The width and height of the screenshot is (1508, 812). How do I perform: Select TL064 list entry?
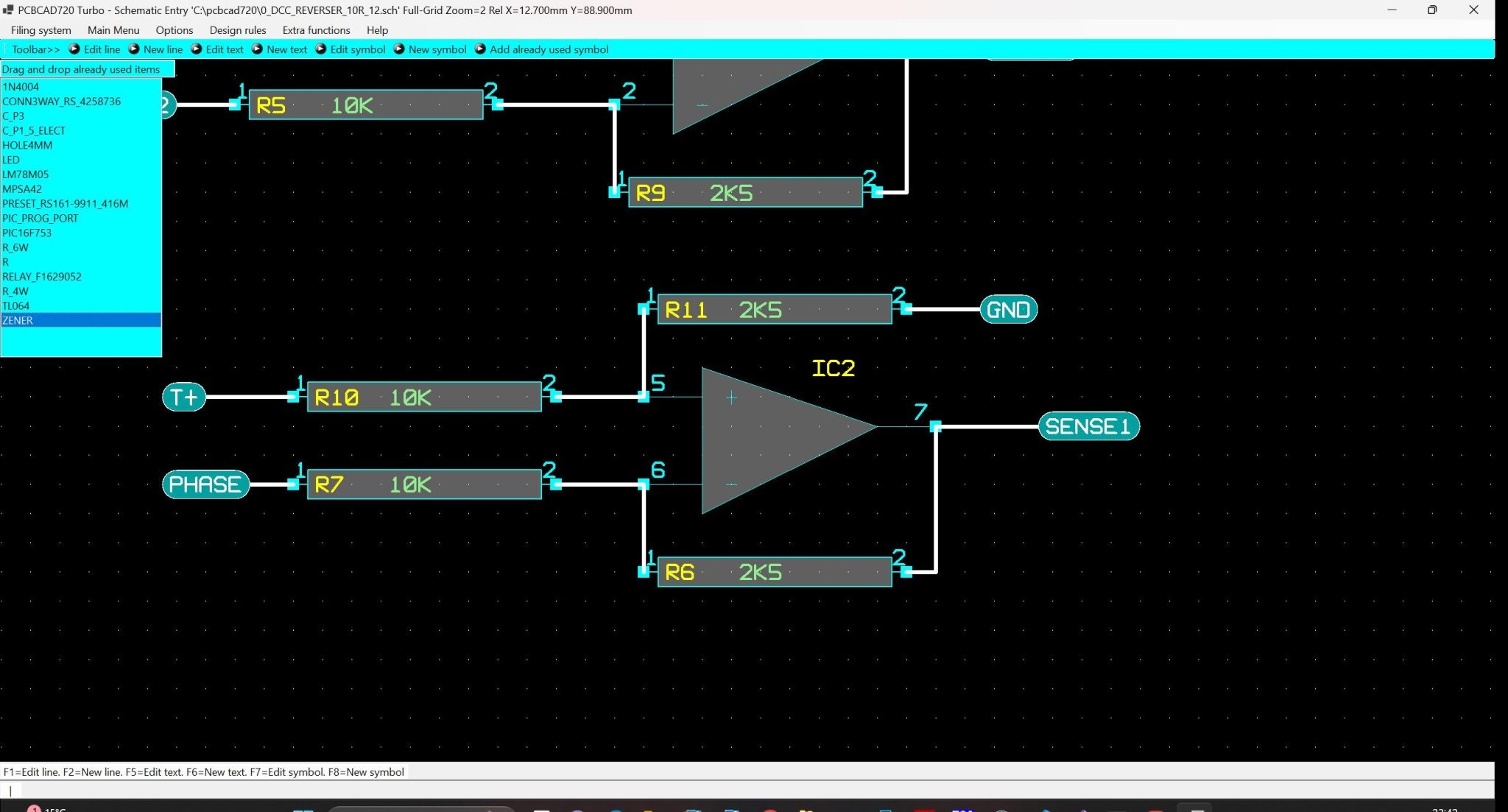(x=81, y=306)
